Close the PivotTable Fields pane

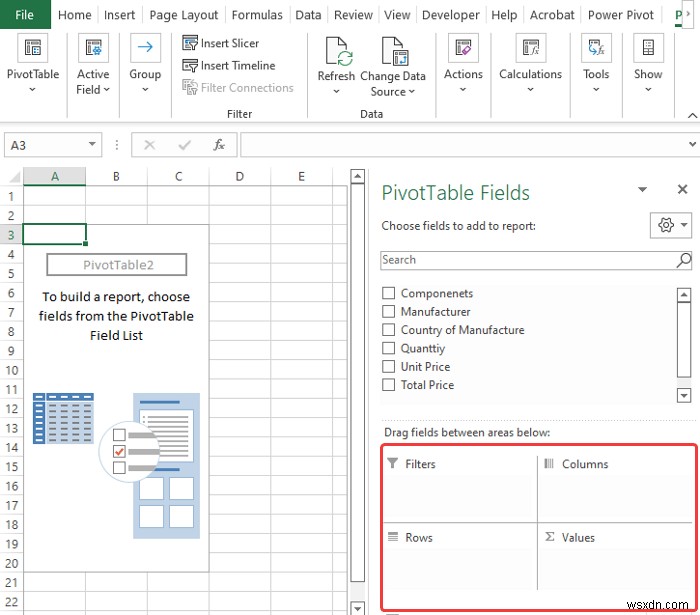coord(682,189)
